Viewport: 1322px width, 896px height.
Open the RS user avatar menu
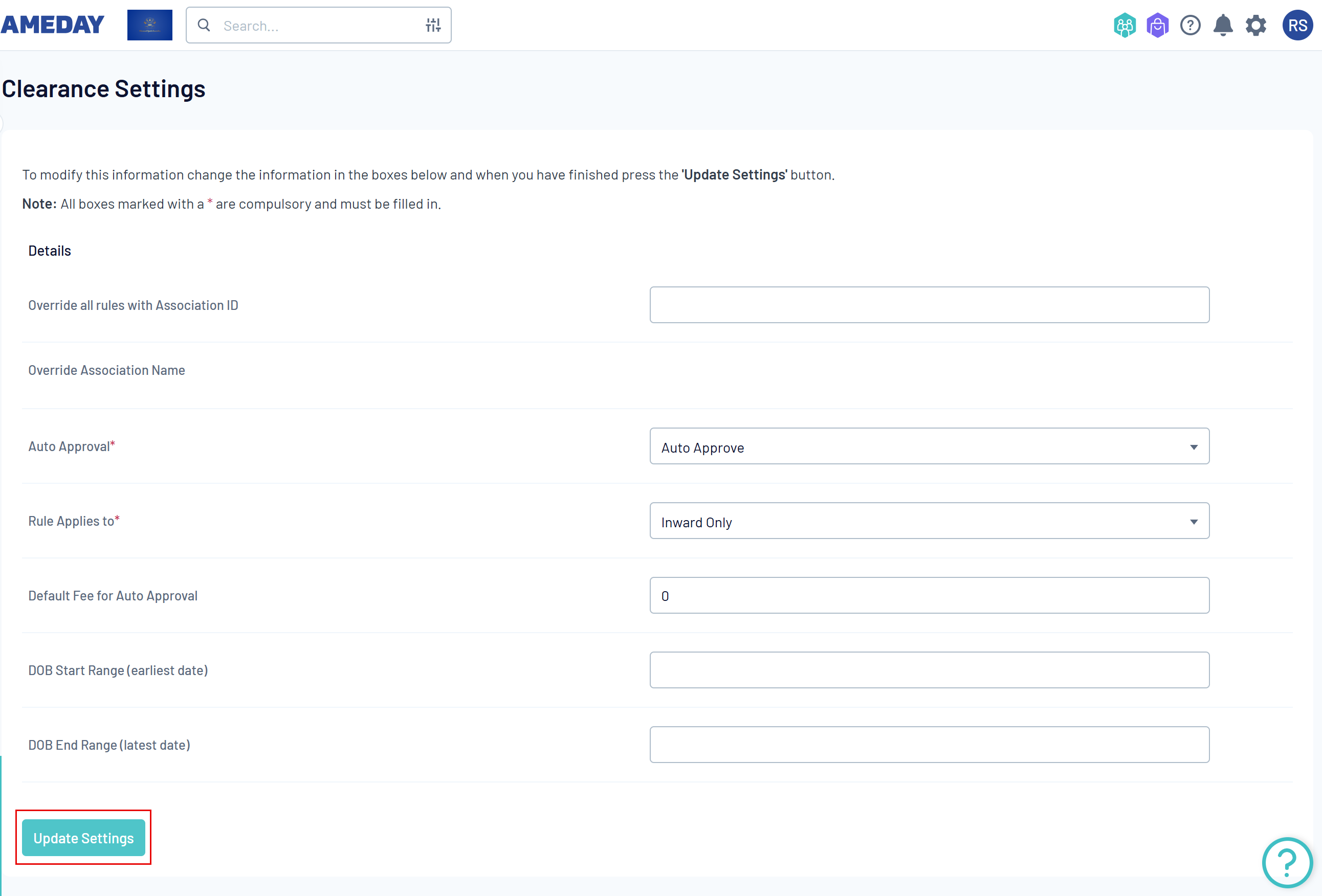point(1297,25)
